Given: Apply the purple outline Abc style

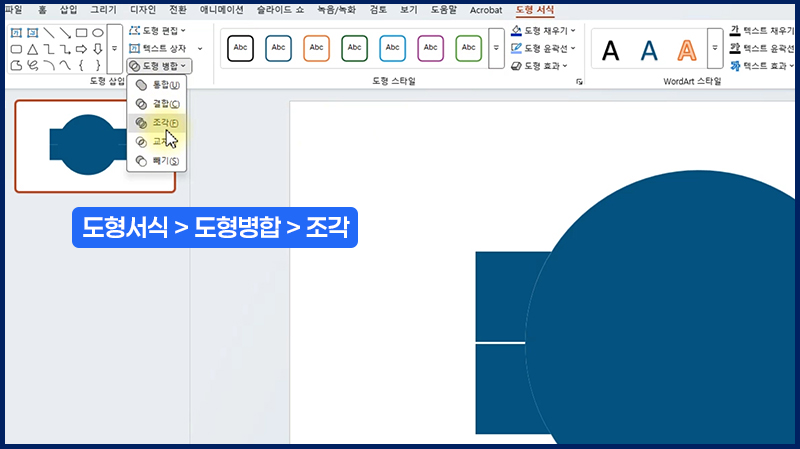Looking at the screenshot, I should [x=431, y=48].
